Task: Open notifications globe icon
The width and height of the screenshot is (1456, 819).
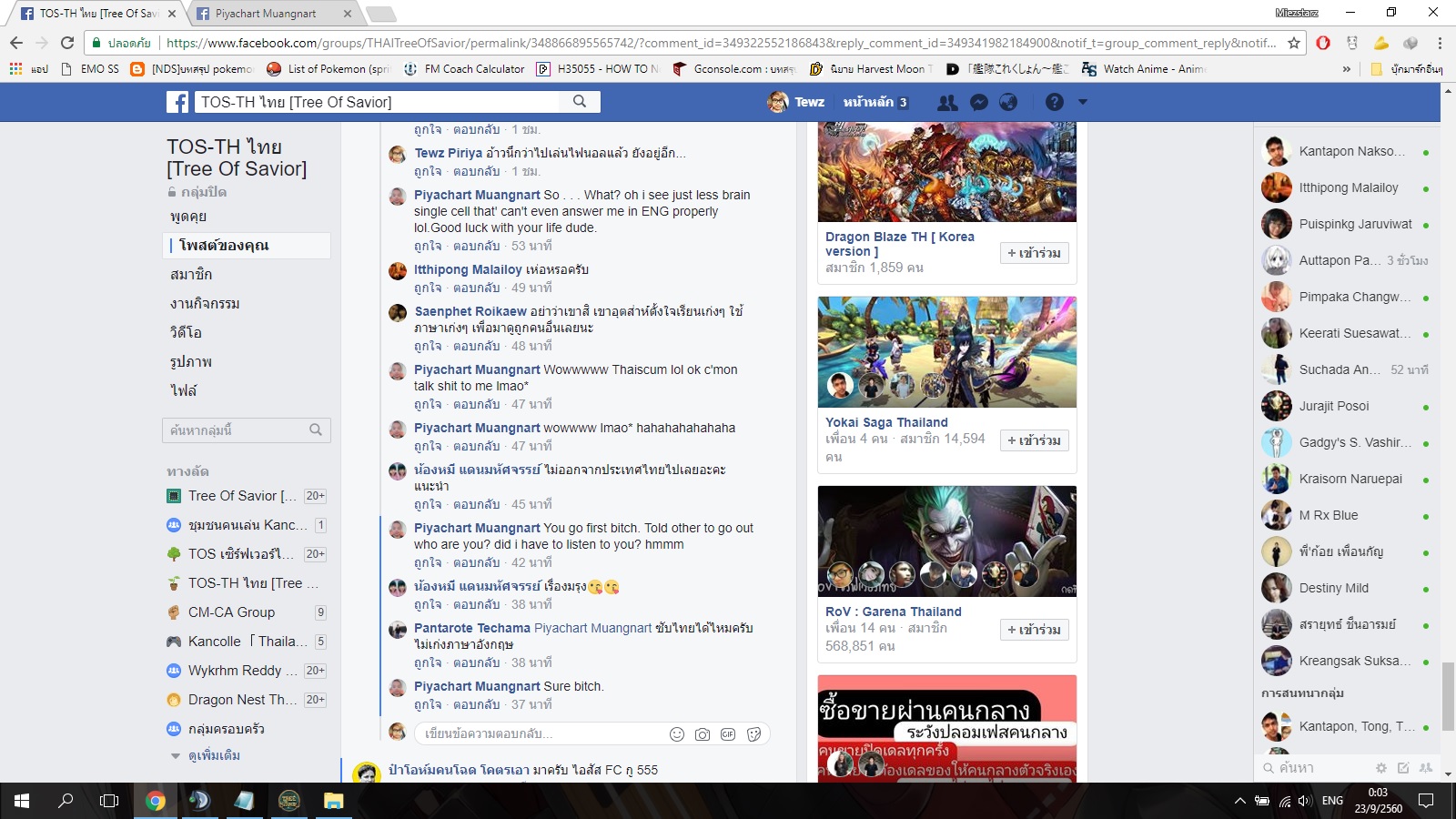Action: [x=1008, y=102]
